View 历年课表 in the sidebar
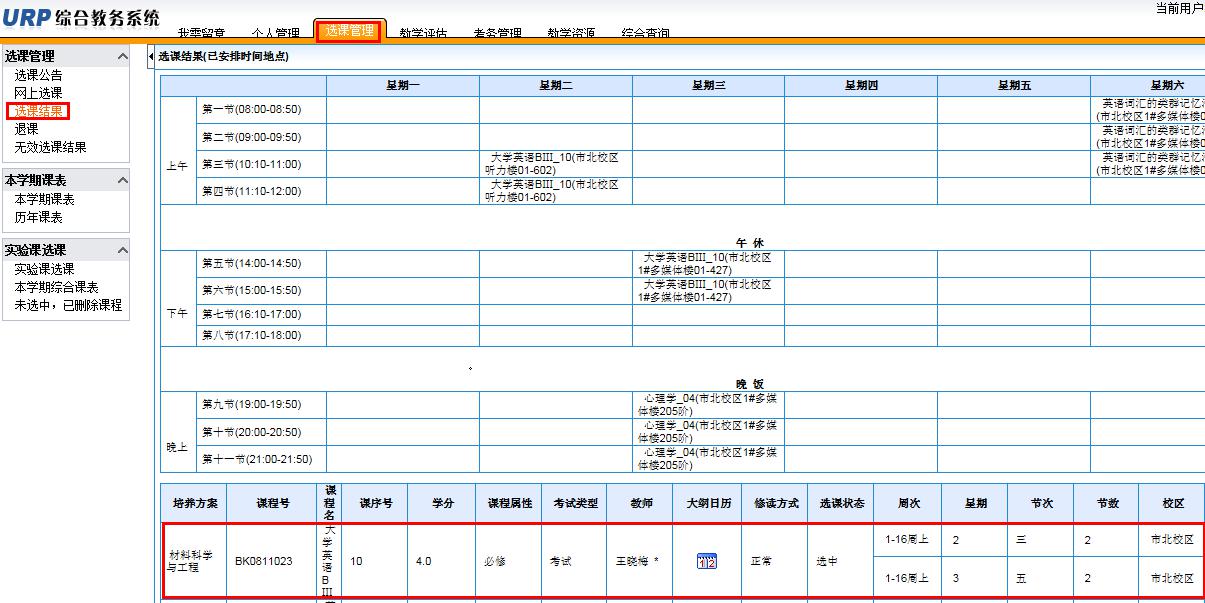This screenshot has width=1205, height=603. (x=38, y=217)
